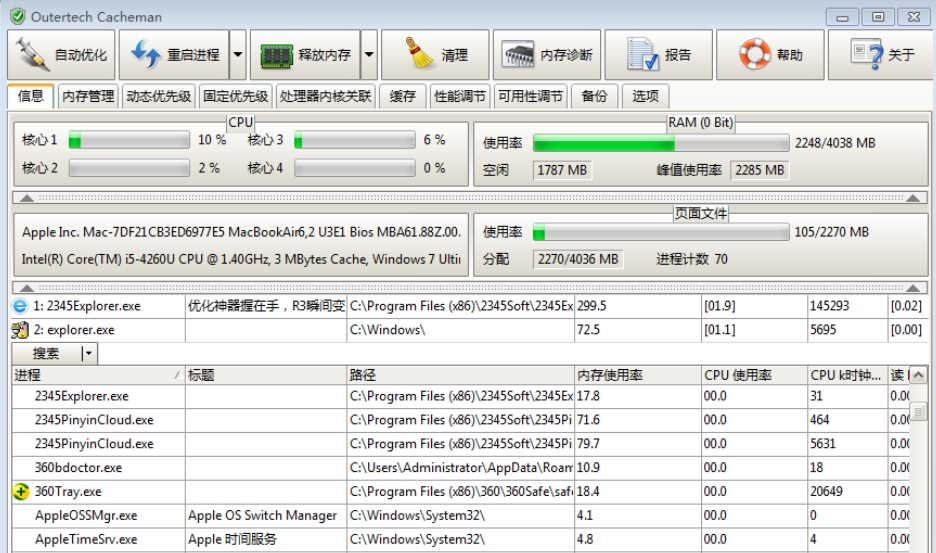This screenshot has width=936, height=553.
Task: Collapse page file panel with lower-right up-arrow
Action: click(913, 287)
